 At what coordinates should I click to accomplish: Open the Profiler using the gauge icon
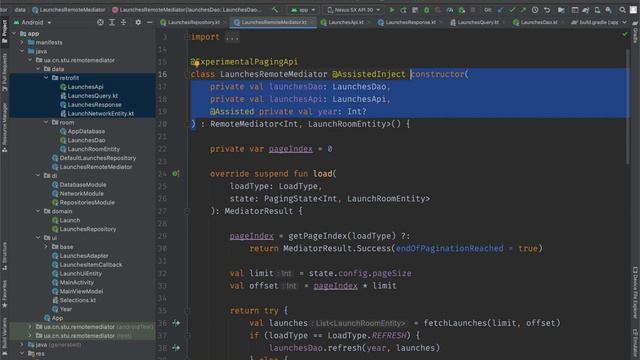pos(450,9)
